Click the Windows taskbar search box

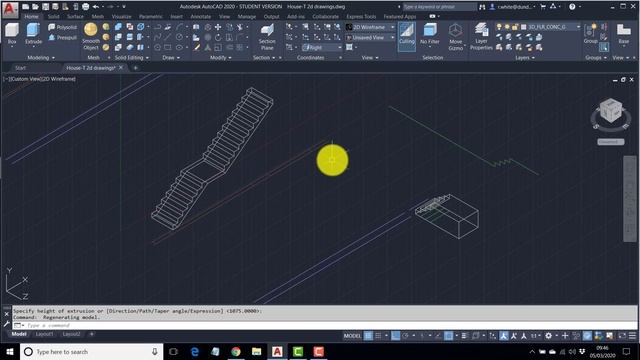91,351
